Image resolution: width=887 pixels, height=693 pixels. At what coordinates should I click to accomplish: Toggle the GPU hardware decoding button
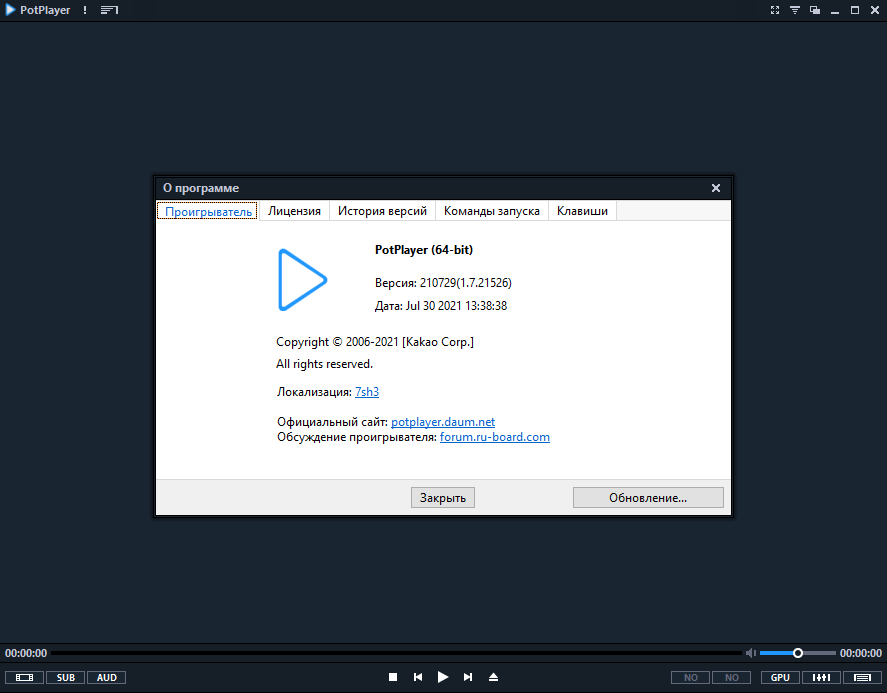tap(780, 677)
